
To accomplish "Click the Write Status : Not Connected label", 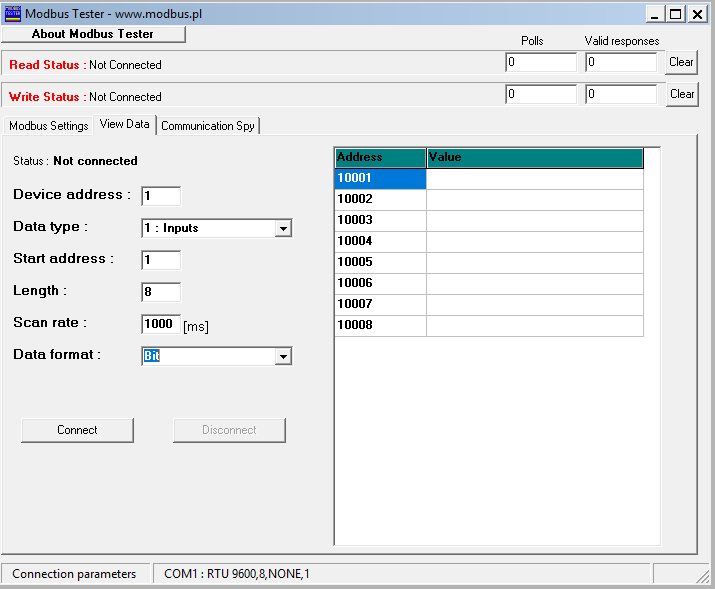I will pos(85,97).
